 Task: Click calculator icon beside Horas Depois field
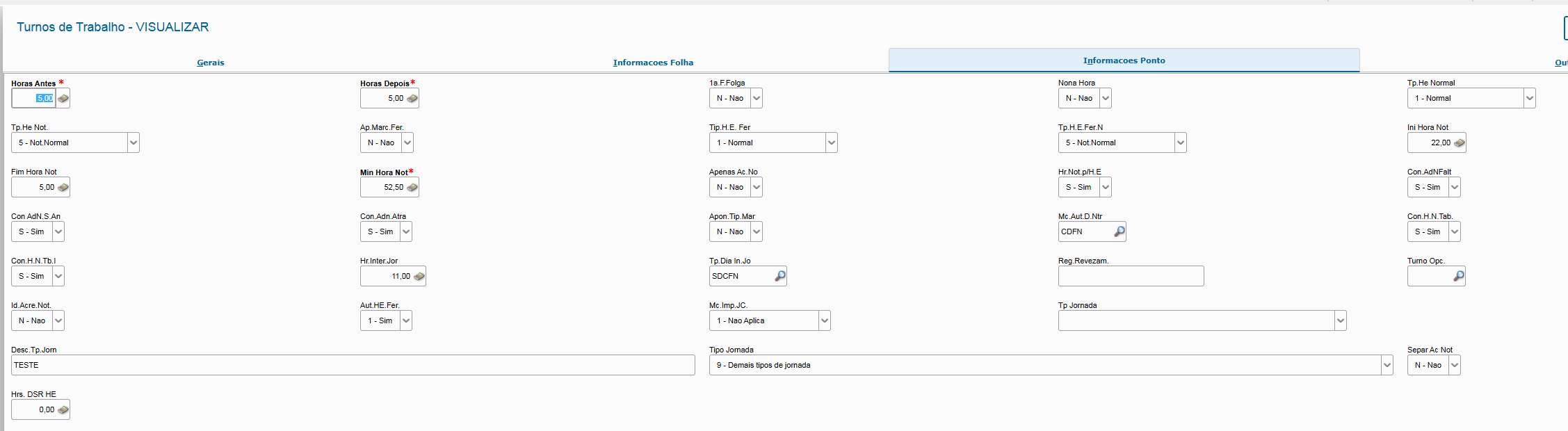pyautogui.click(x=412, y=99)
